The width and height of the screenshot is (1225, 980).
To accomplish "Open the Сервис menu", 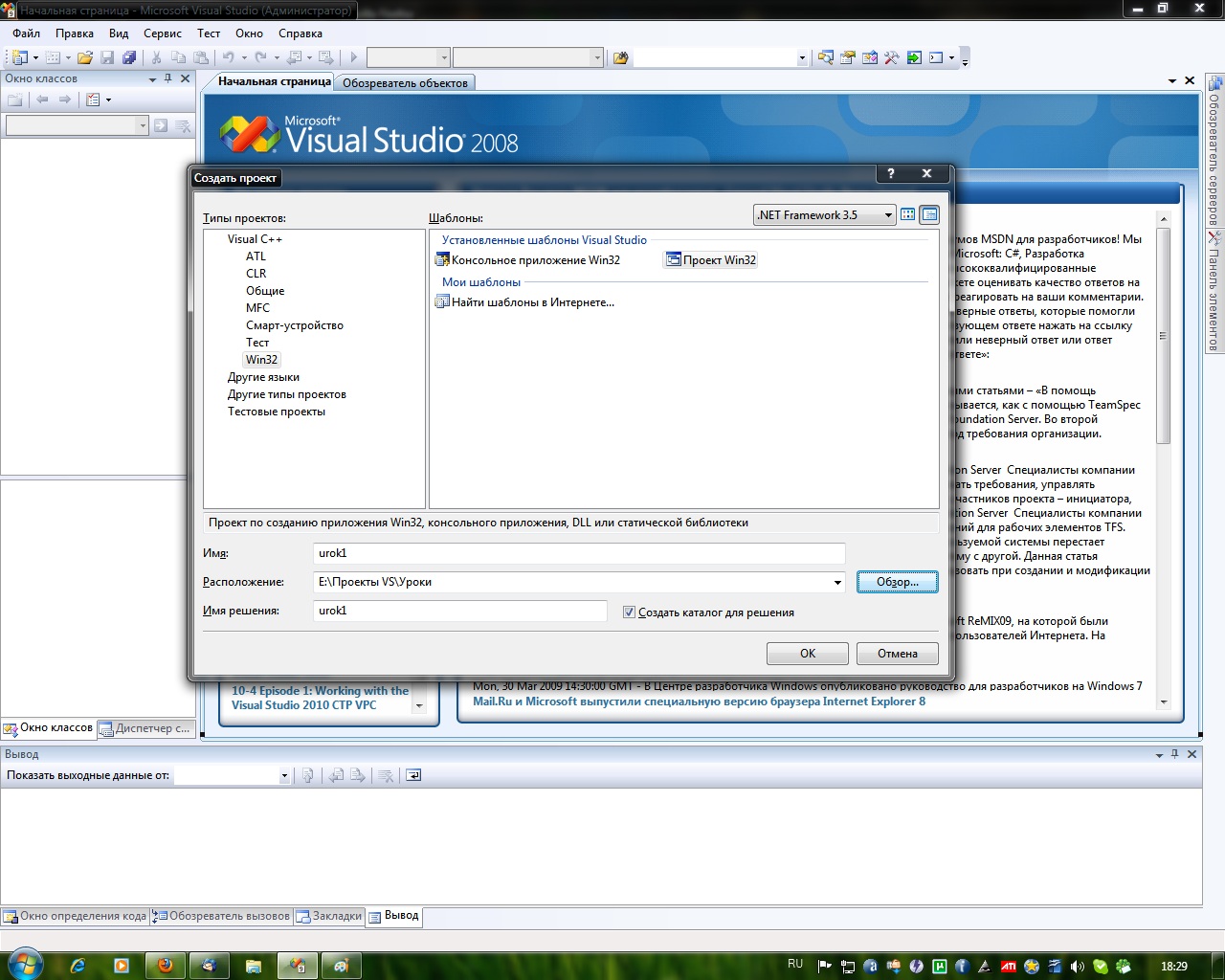I will pyautogui.click(x=163, y=33).
